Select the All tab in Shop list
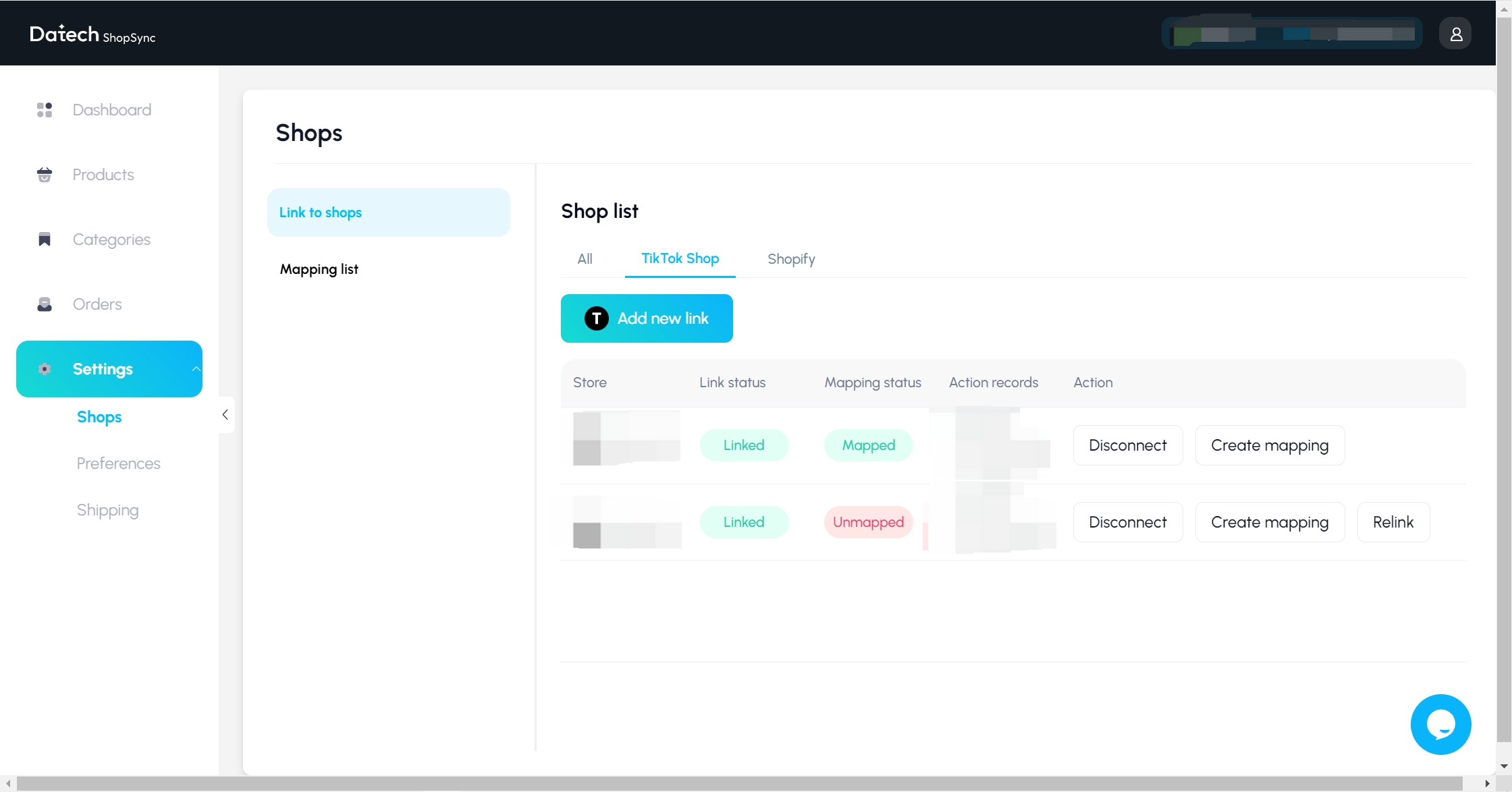The height and width of the screenshot is (792, 1512). (x=585, y=258)
